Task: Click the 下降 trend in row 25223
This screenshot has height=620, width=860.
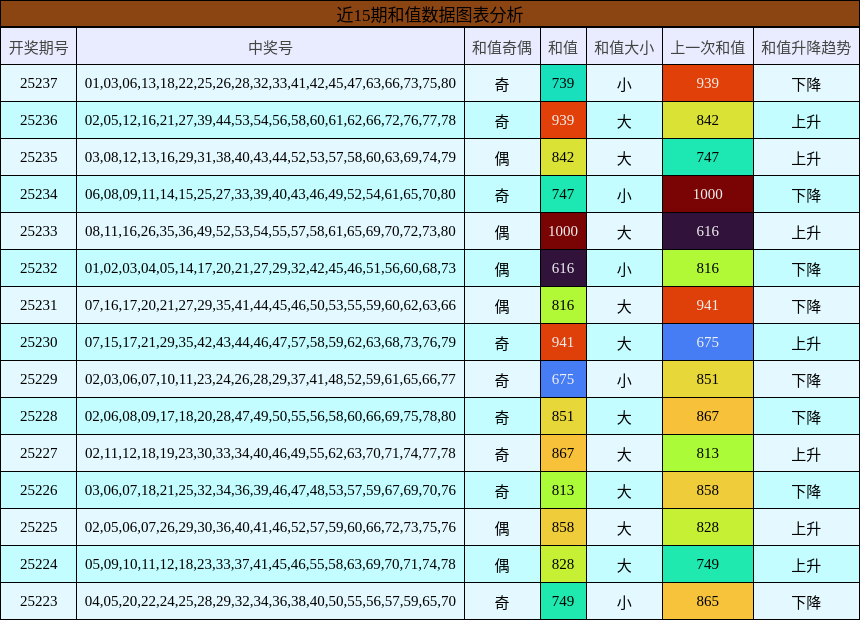Action: coord(806,602)
